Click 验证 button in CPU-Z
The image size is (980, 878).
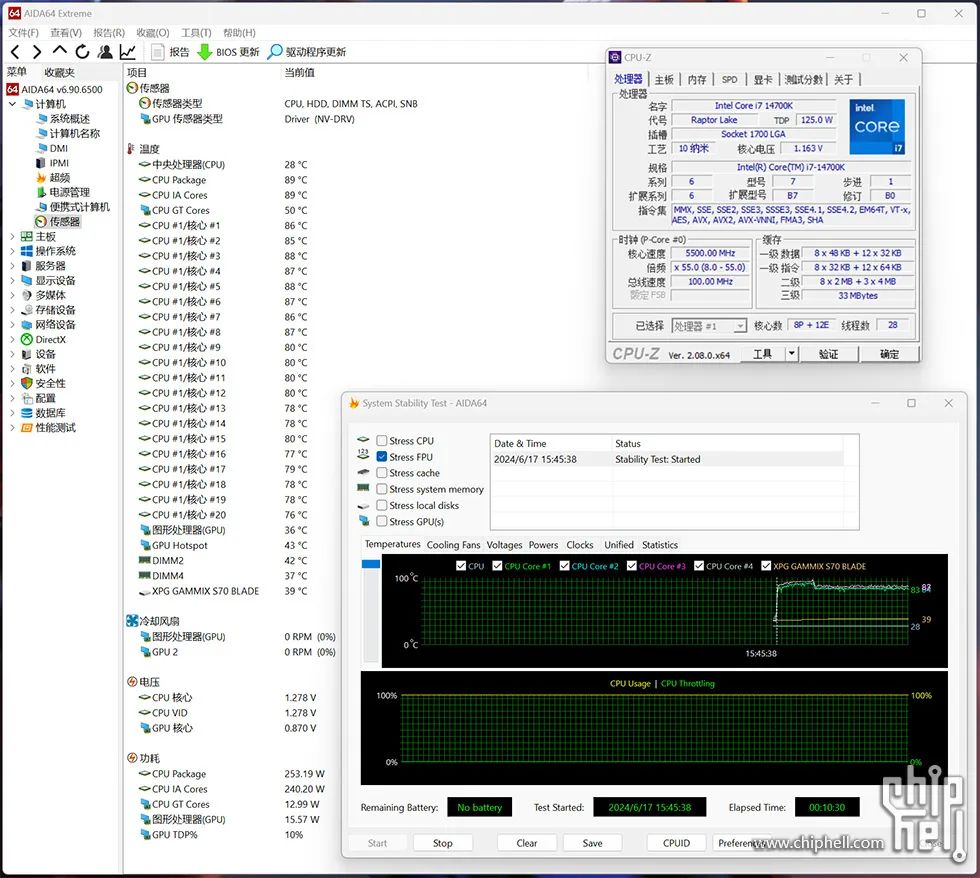coord(828,354)
